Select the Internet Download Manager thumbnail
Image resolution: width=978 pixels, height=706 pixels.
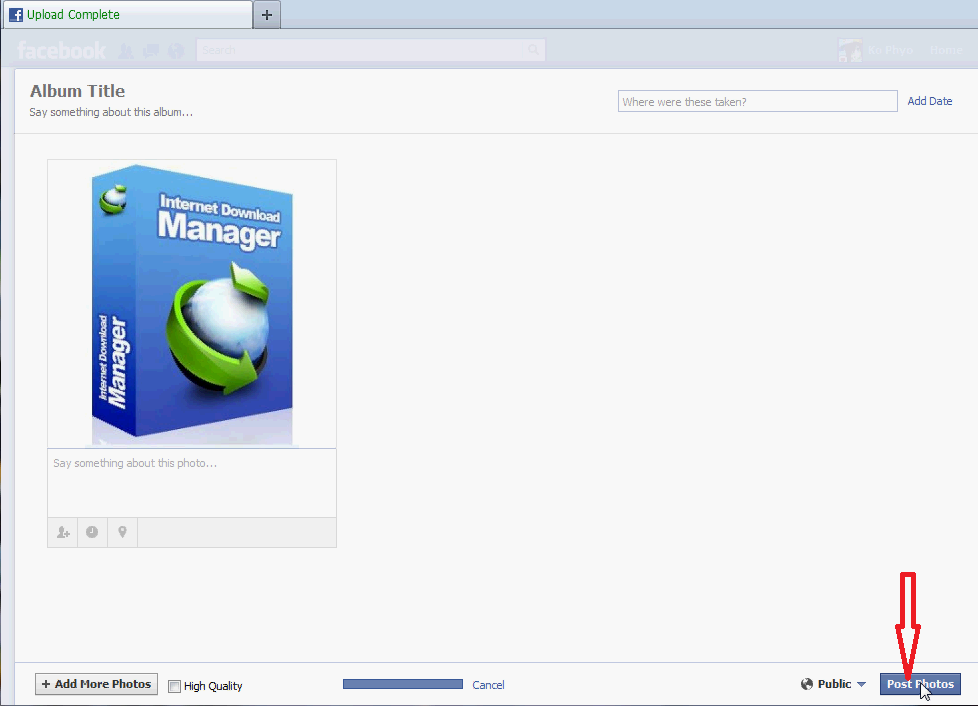pyautogui.click(x=192, y=304)
